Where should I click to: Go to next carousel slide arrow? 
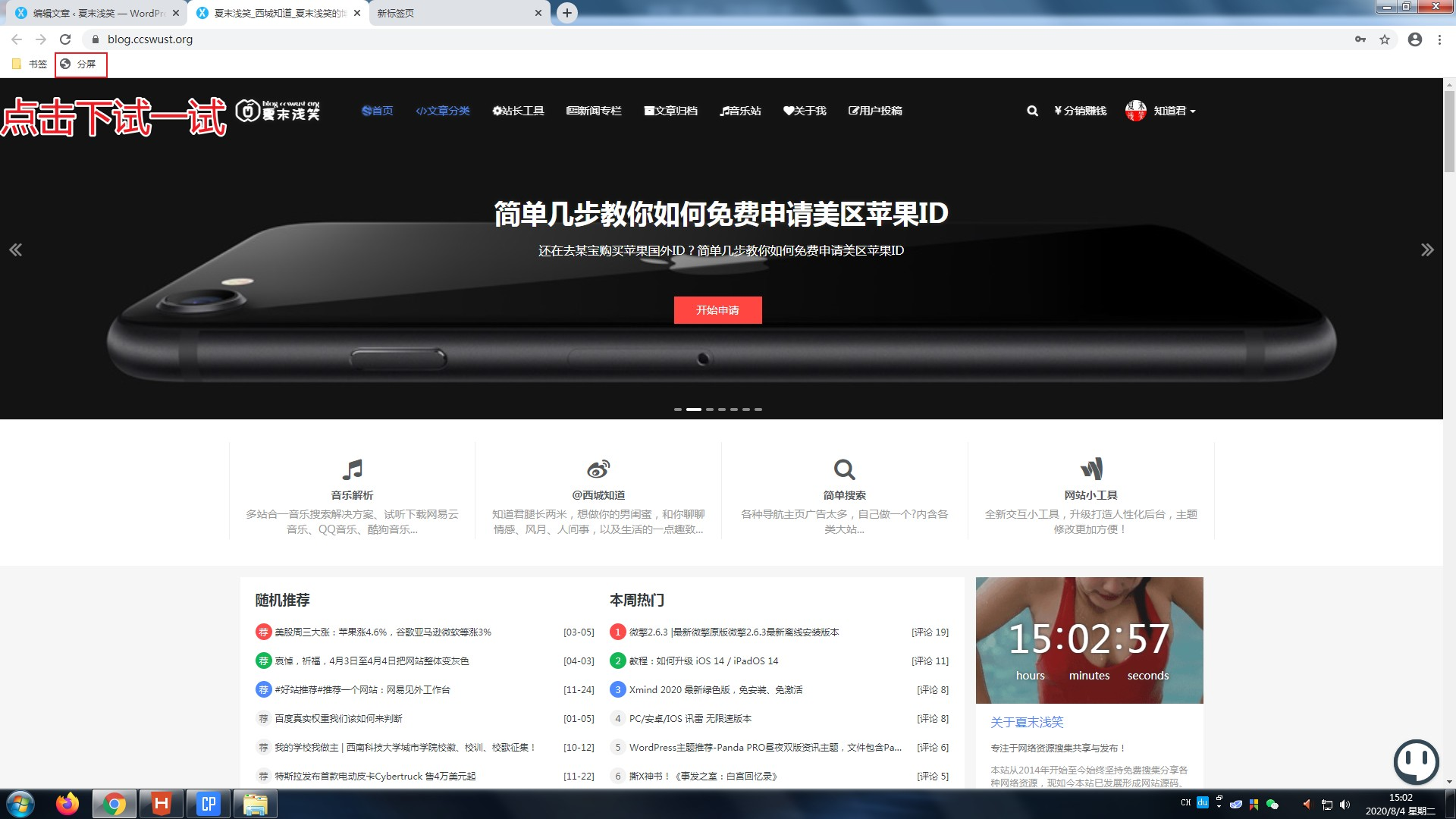click(x=1426, y=249)
